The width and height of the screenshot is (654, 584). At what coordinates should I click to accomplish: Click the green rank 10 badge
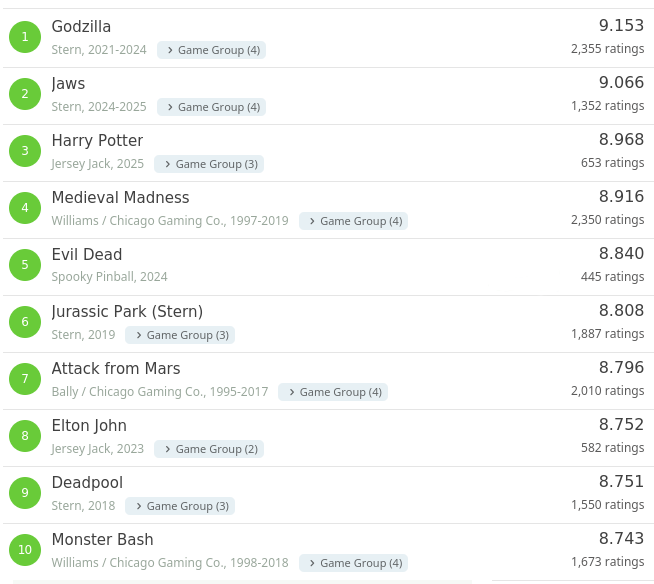tap(25, 550)
